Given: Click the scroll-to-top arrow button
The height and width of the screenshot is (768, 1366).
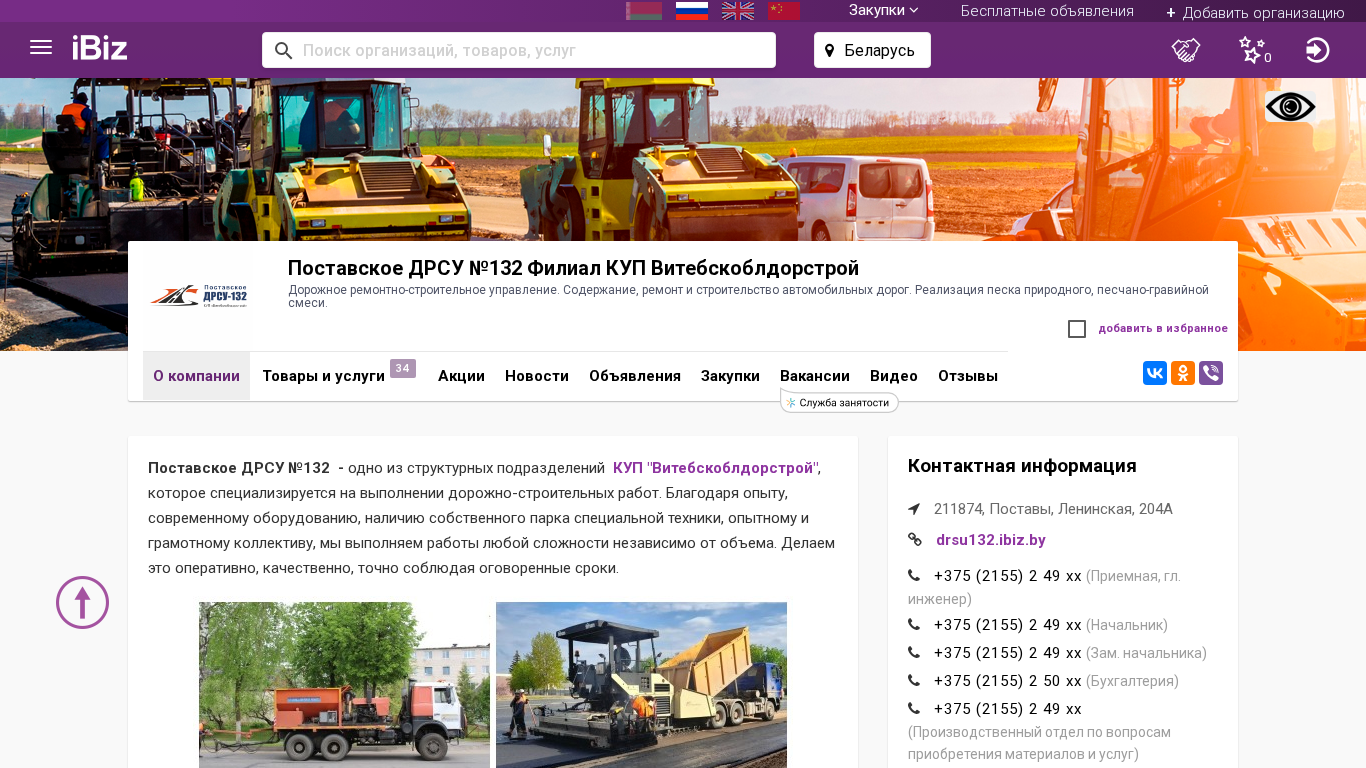Looking at the screenshot, I should [82, 602].
